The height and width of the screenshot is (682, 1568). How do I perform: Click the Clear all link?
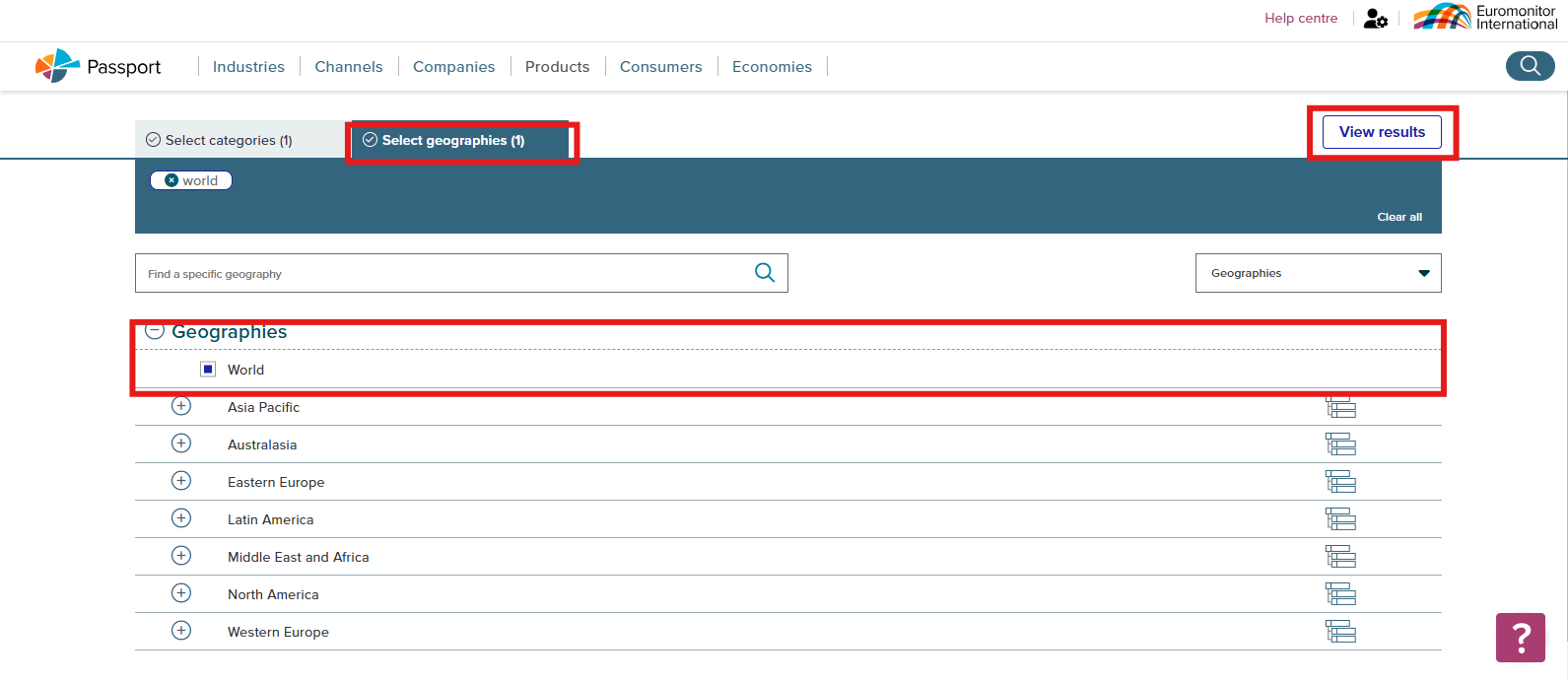coord(1398,217)
